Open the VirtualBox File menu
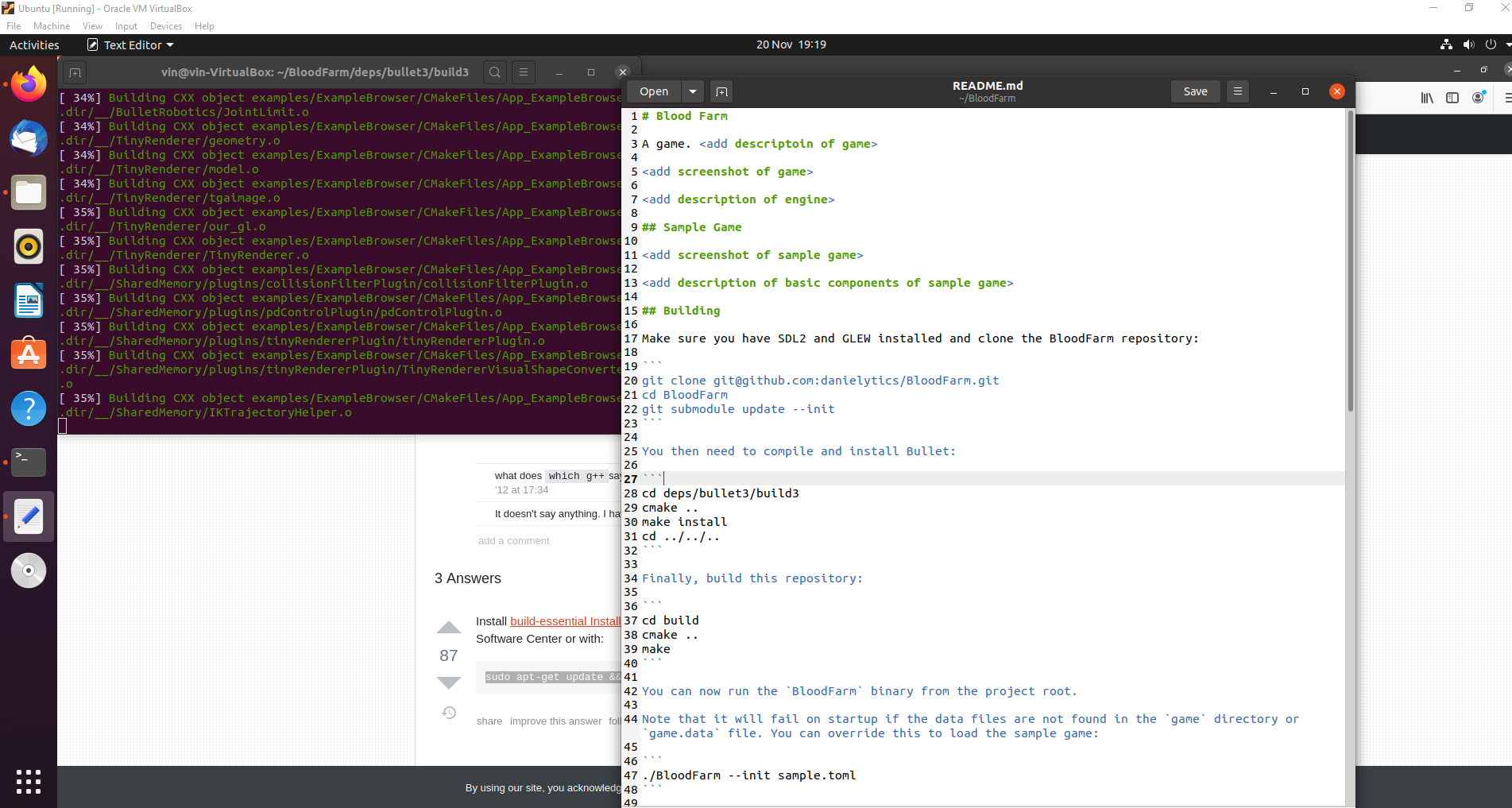The image size is (1512, 808). 14,26
